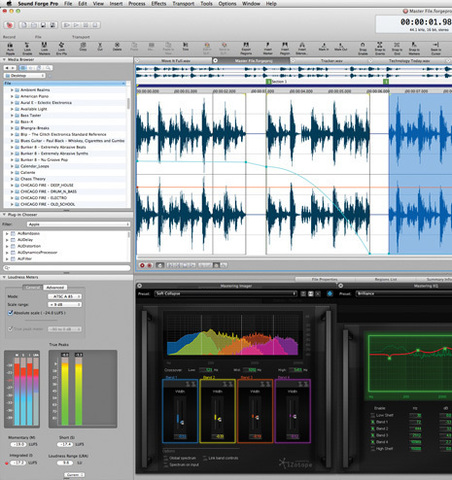Viewport: 452px width, 480px height.
Task: Toggle Global spectrum option in Mastering Imager
Action: click(x=166, y=458)
